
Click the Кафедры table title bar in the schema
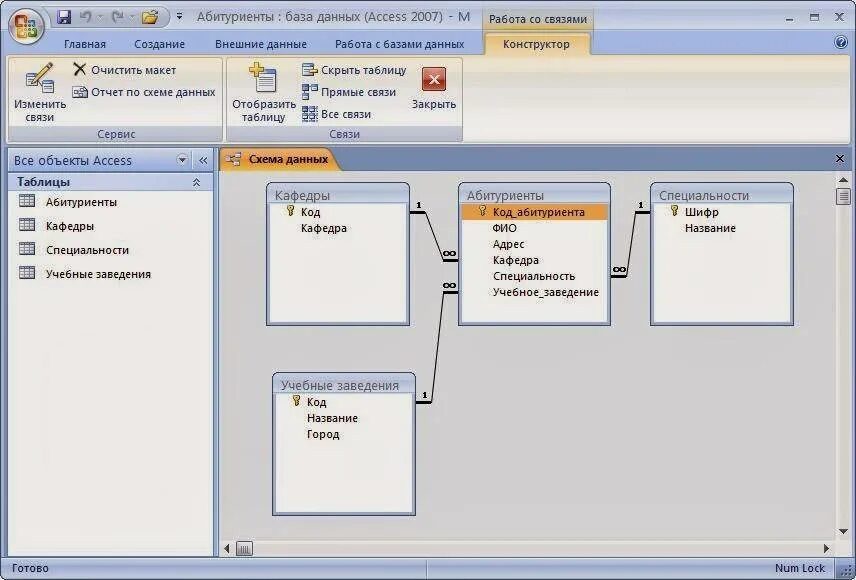click(338, 195)
